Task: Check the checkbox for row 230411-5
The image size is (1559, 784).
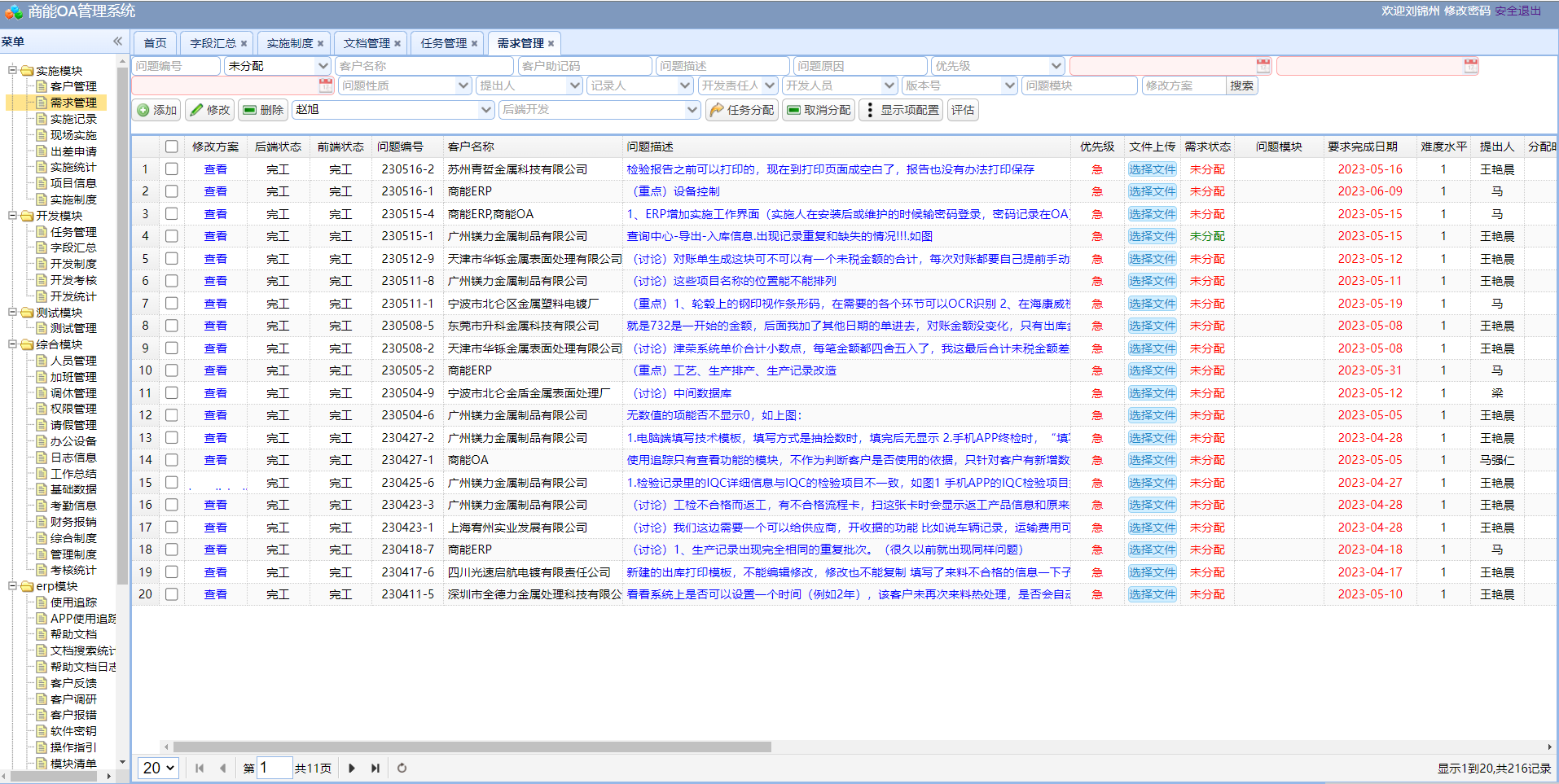Action: tap(171, 594)
